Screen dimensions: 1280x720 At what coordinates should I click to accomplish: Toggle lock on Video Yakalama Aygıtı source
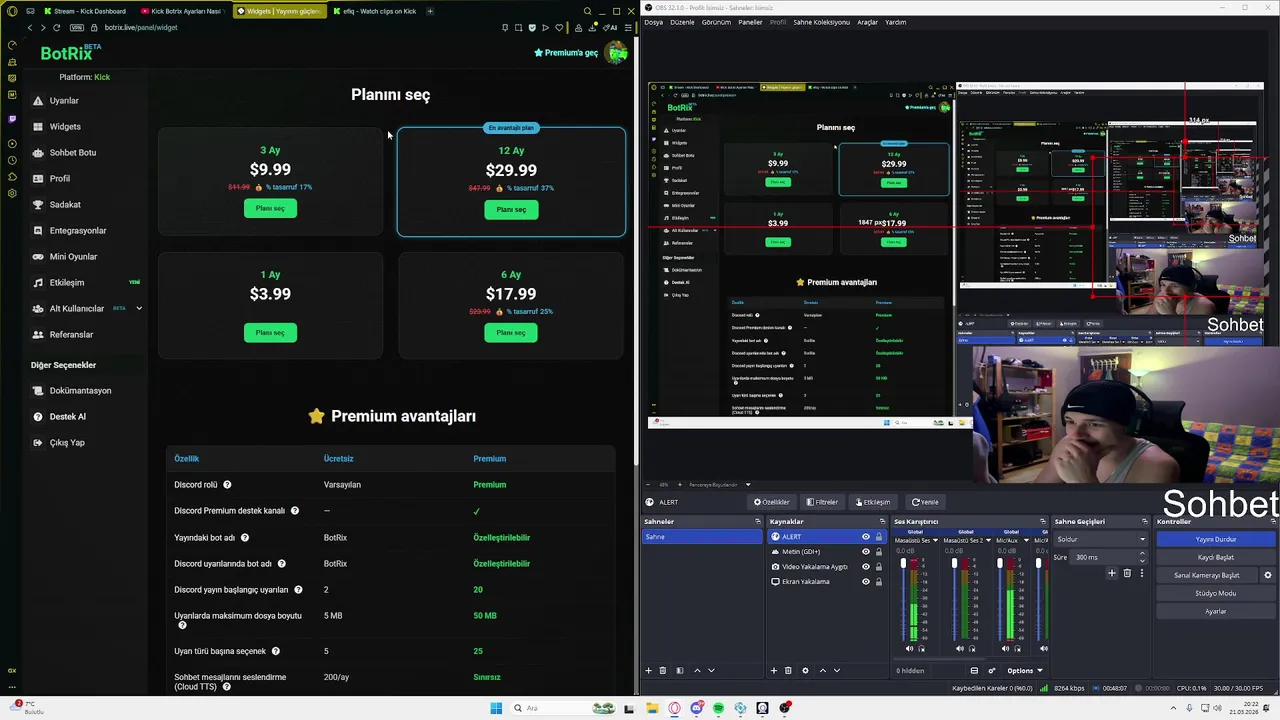(879, 567)
